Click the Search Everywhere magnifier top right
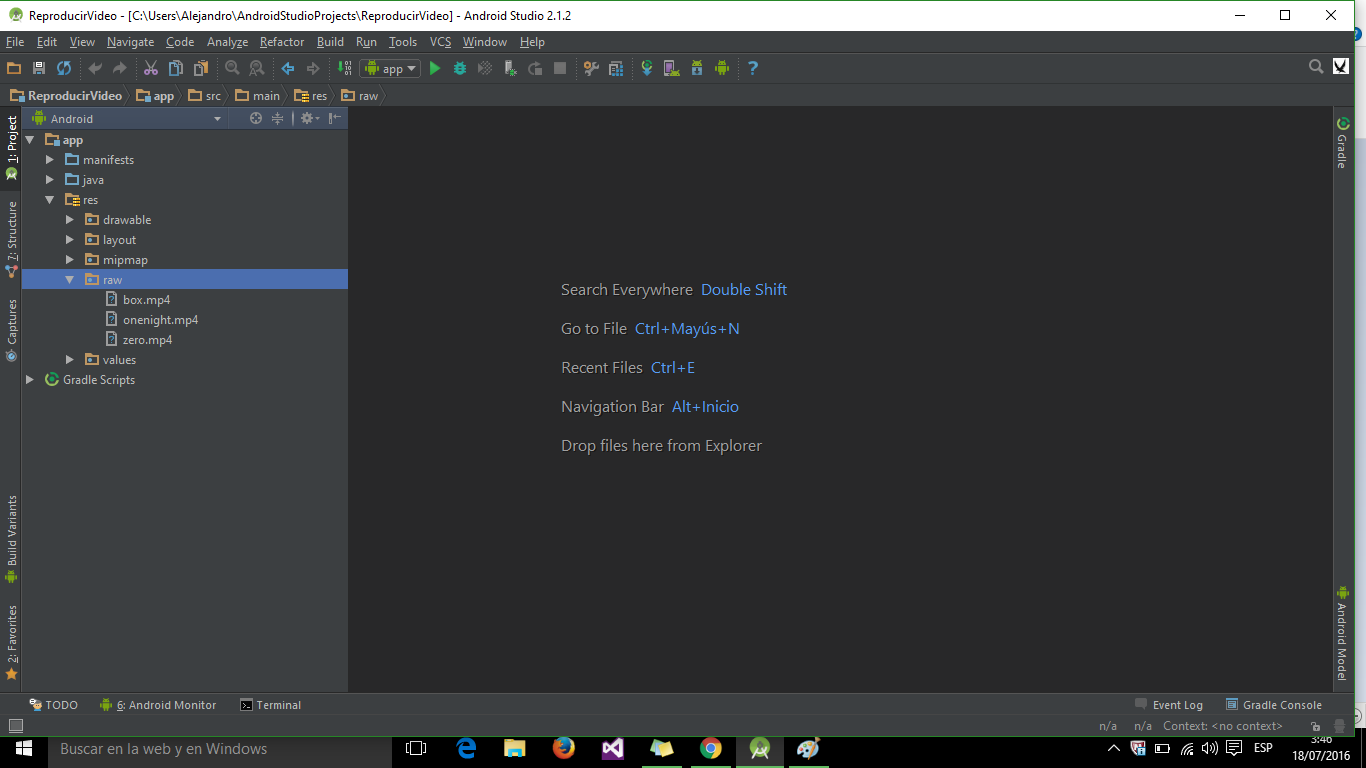The image size is (1366, 768). tap(1317, 67)
